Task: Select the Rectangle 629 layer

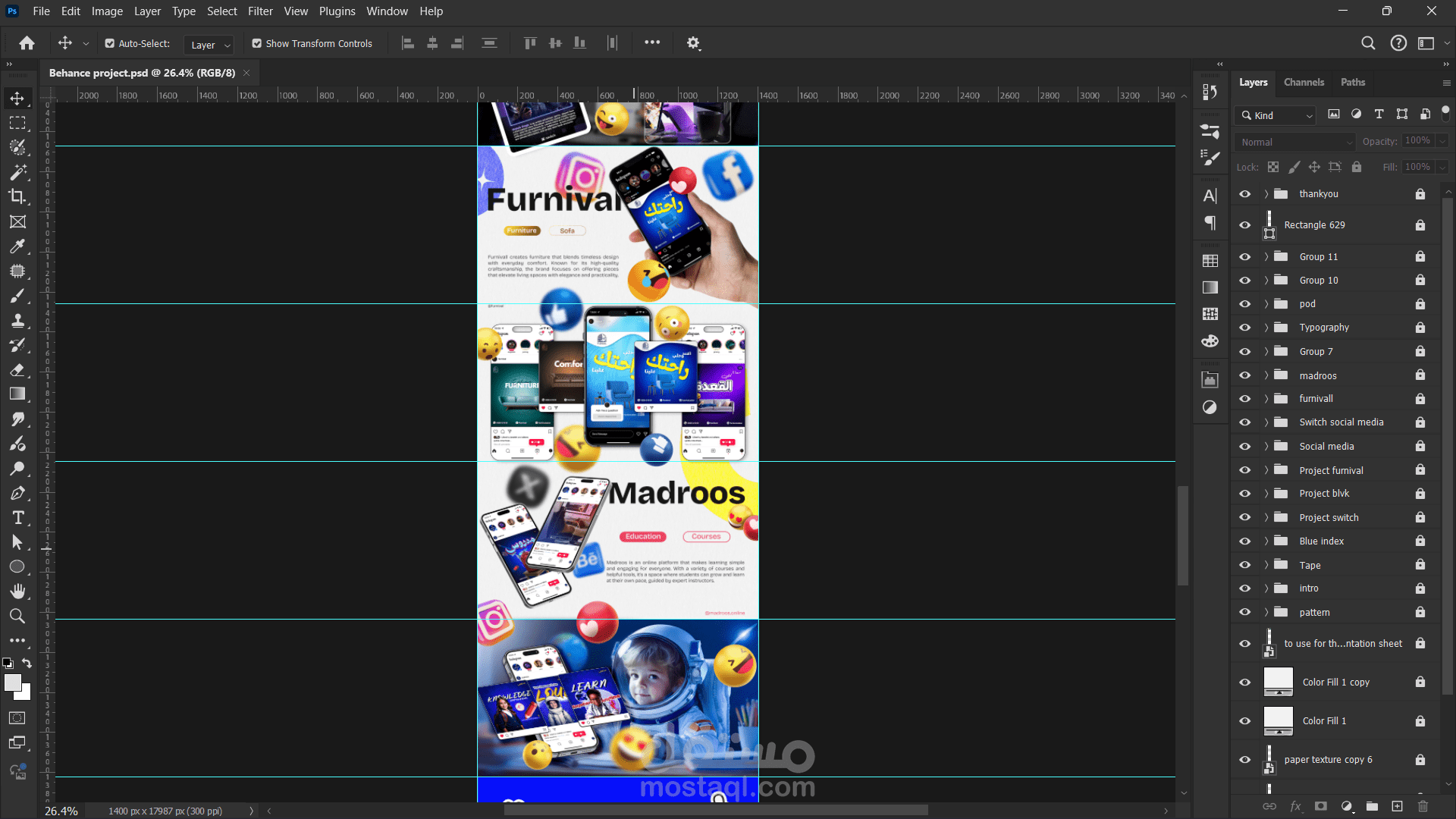Action: click(1314, 225)
